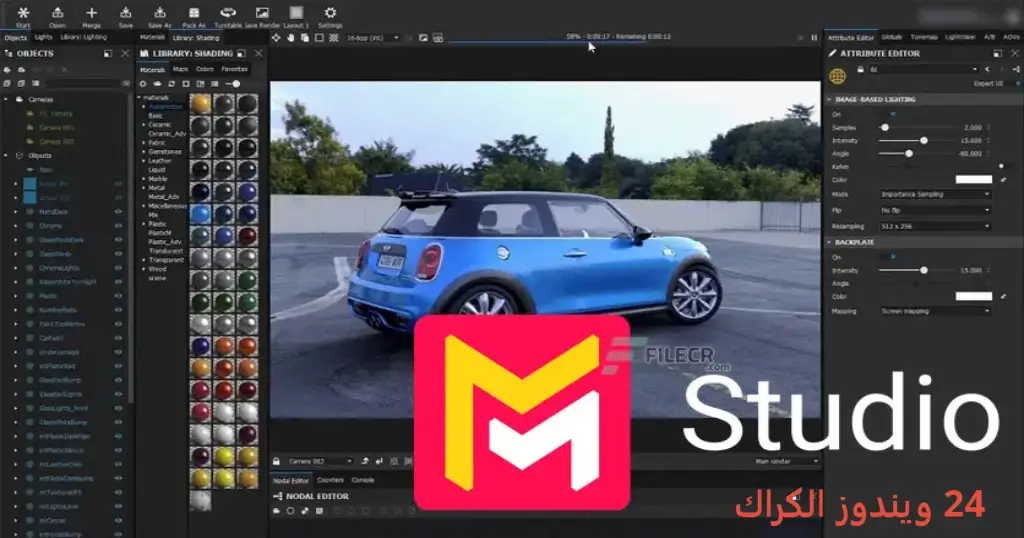Click the Start toolbar icon

(23, 12)
